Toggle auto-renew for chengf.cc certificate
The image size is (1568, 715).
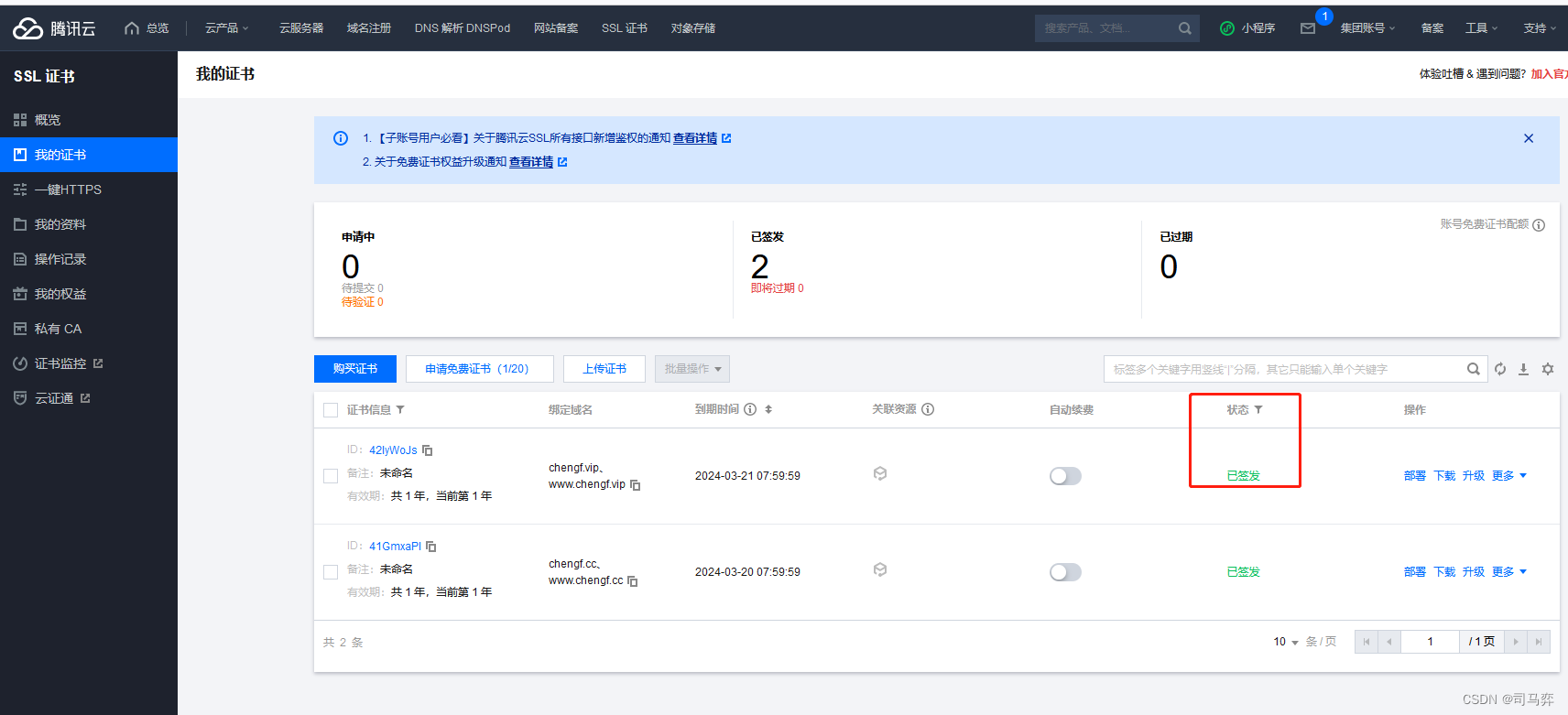1065,572
